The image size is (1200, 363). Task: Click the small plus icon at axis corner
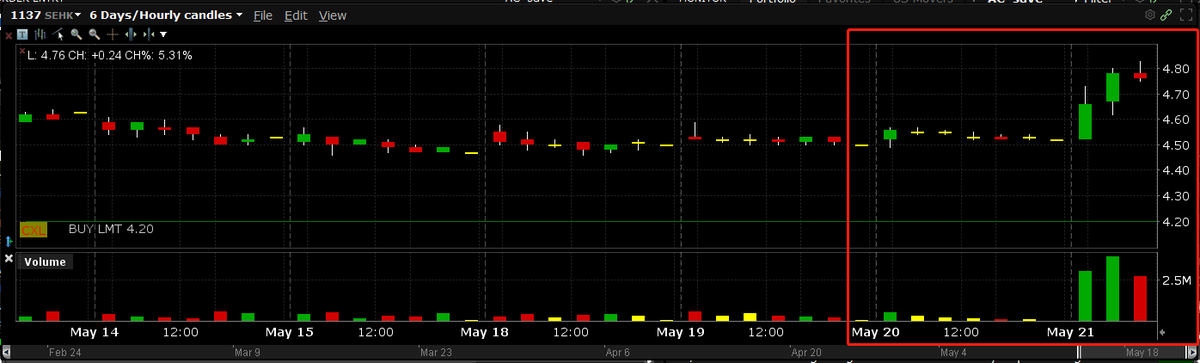[1162, 332]
